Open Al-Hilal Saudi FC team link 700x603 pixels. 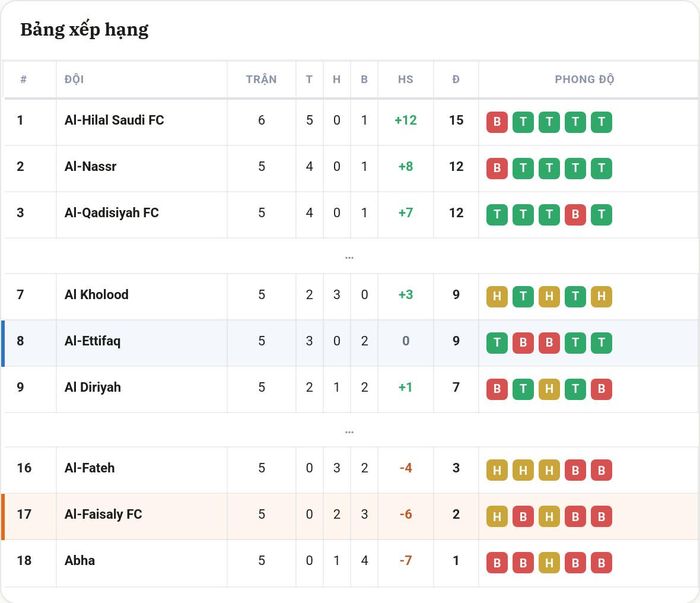114,120
